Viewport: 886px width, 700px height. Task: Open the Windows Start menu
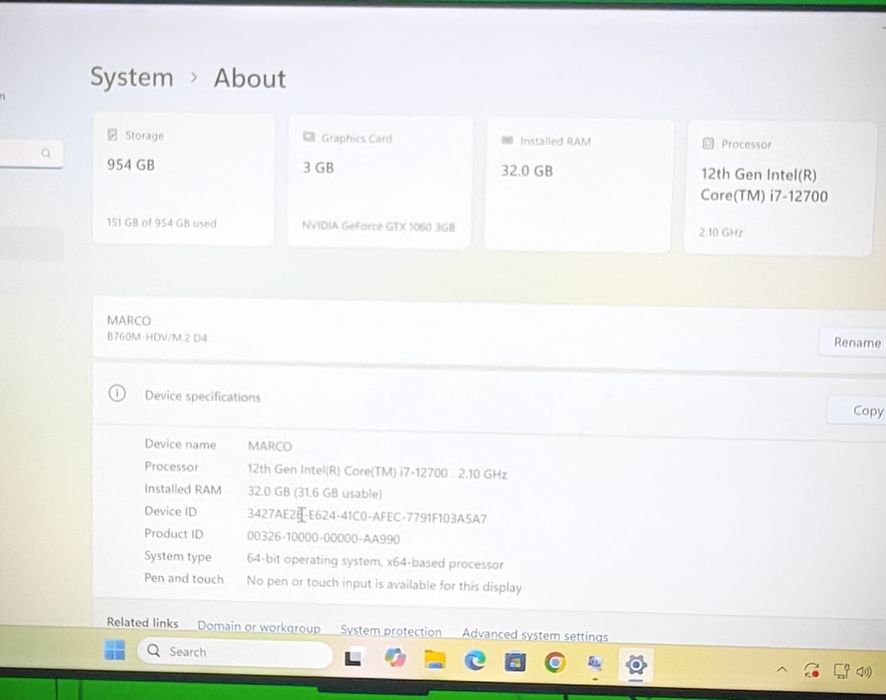115,650
